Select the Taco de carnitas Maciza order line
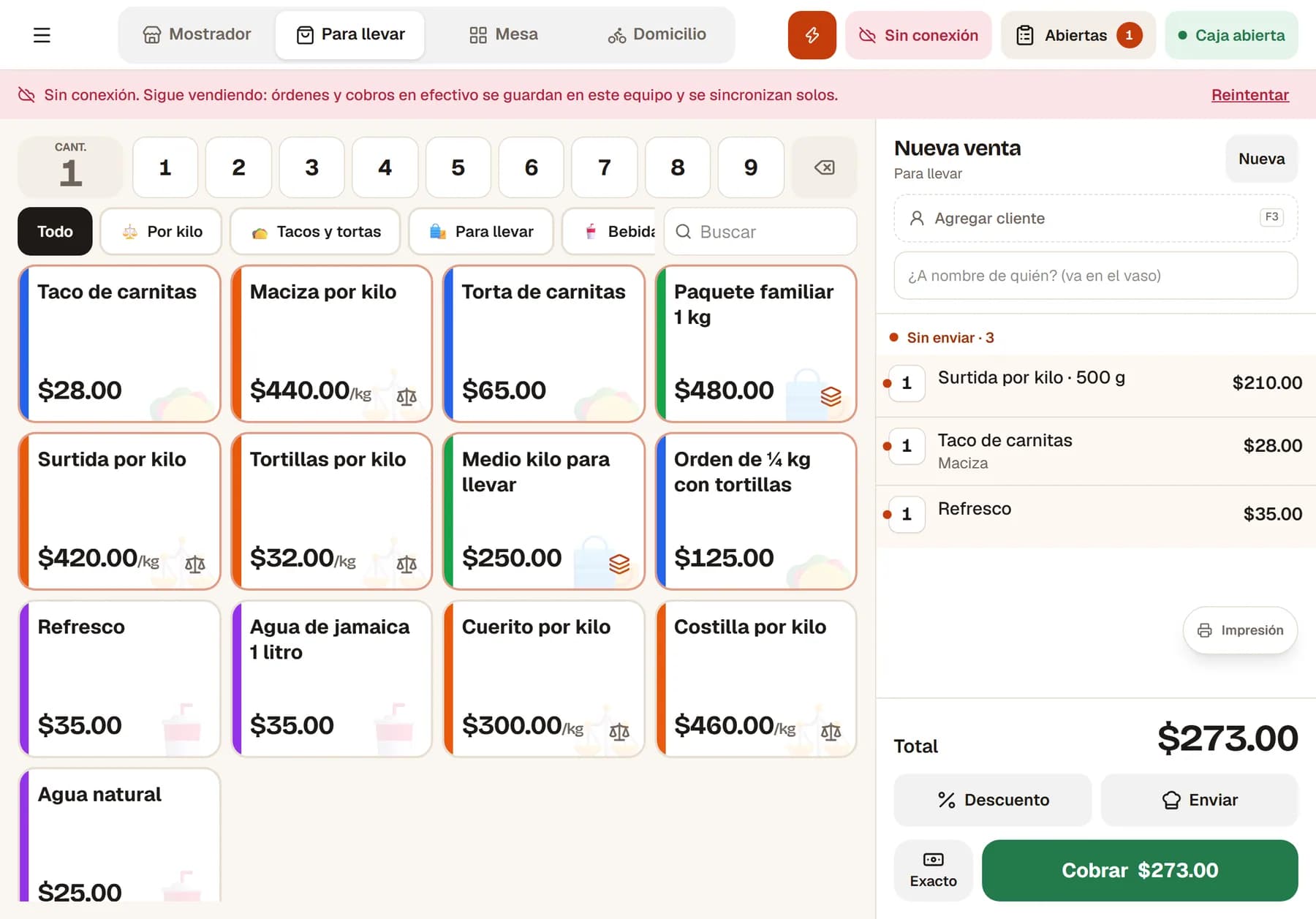Image resolution: width=1316 pixels, height=919 pixels. tap(1096, 451)
